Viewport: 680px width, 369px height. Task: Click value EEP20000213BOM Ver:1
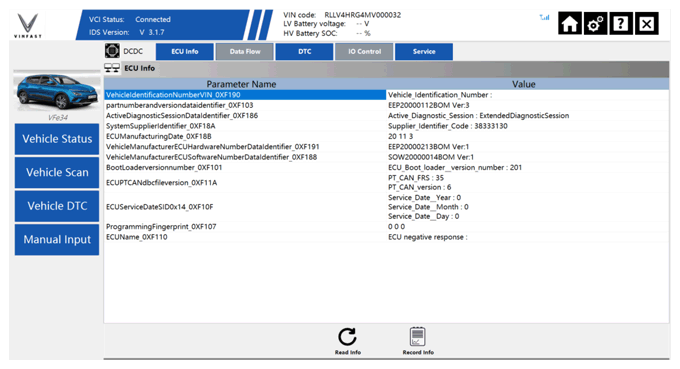coord(428,147)
